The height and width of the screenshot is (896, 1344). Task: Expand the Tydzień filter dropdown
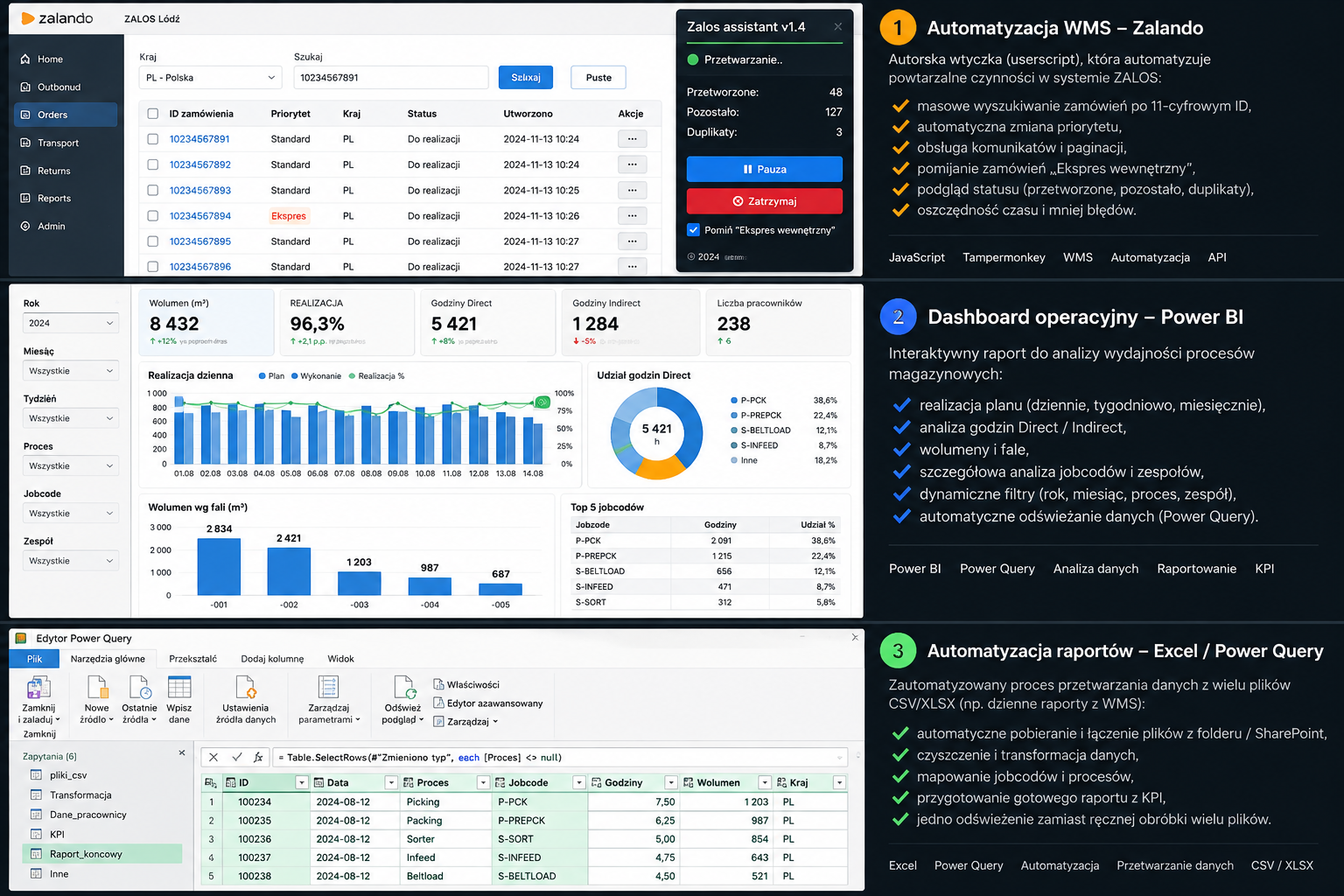pos(71,418)
